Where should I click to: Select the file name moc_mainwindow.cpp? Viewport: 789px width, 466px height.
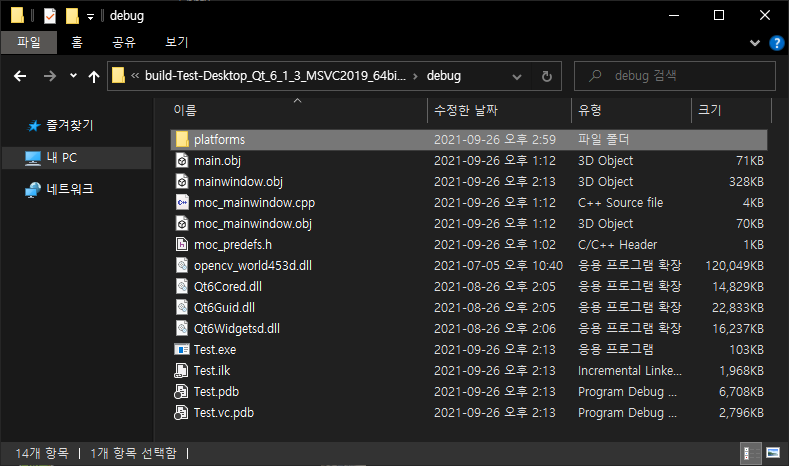click(x=255, y=203)
